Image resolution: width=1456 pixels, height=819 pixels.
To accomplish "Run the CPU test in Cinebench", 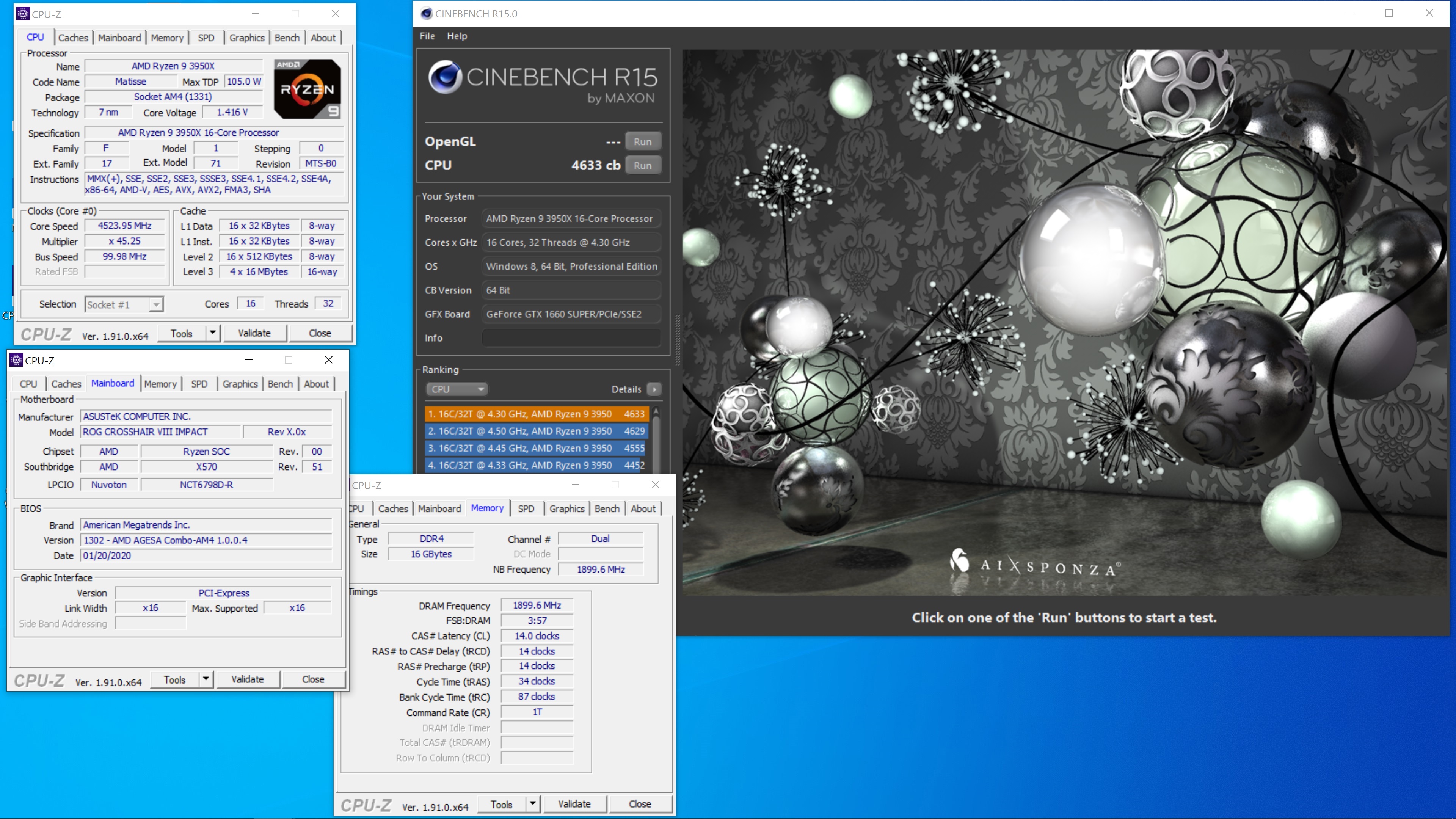I will click(643, 166).
